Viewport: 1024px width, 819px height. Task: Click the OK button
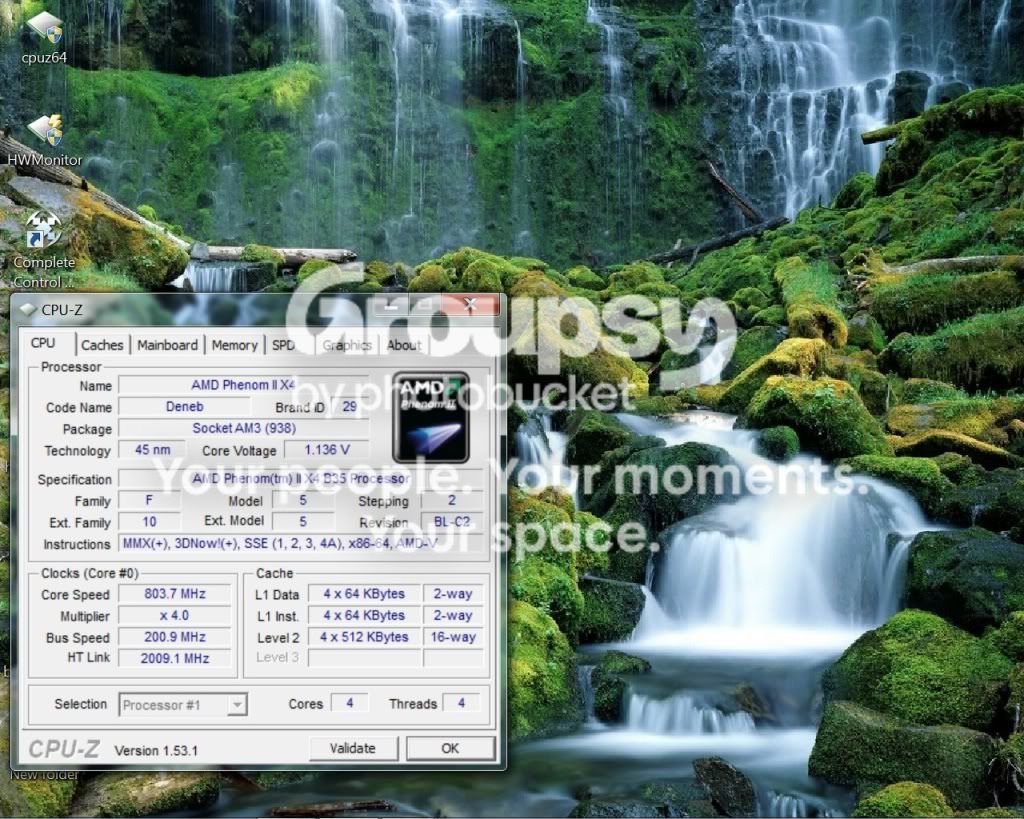click(x=450, y=748)
